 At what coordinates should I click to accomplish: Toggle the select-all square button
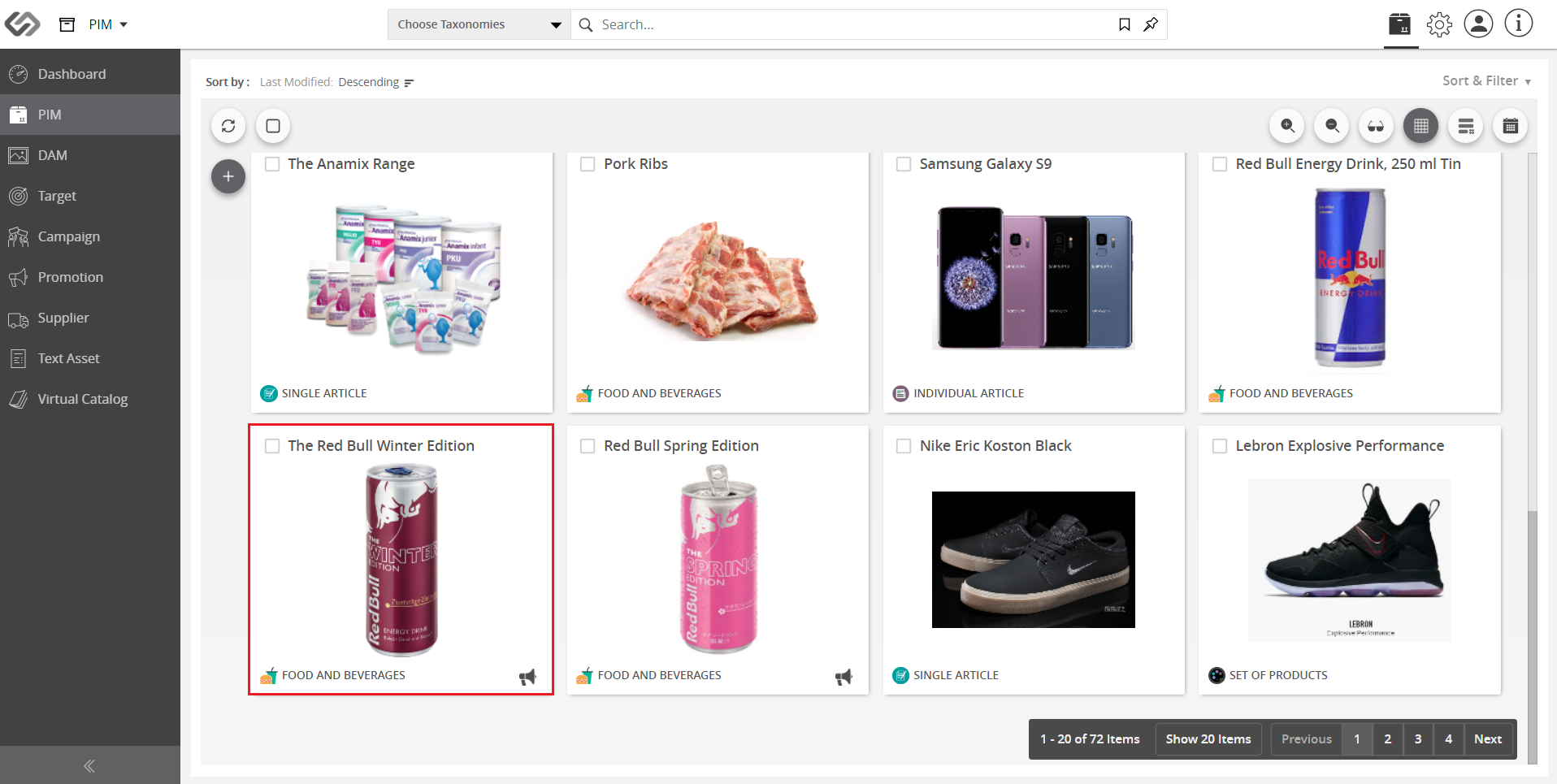(x=273, y=126)
